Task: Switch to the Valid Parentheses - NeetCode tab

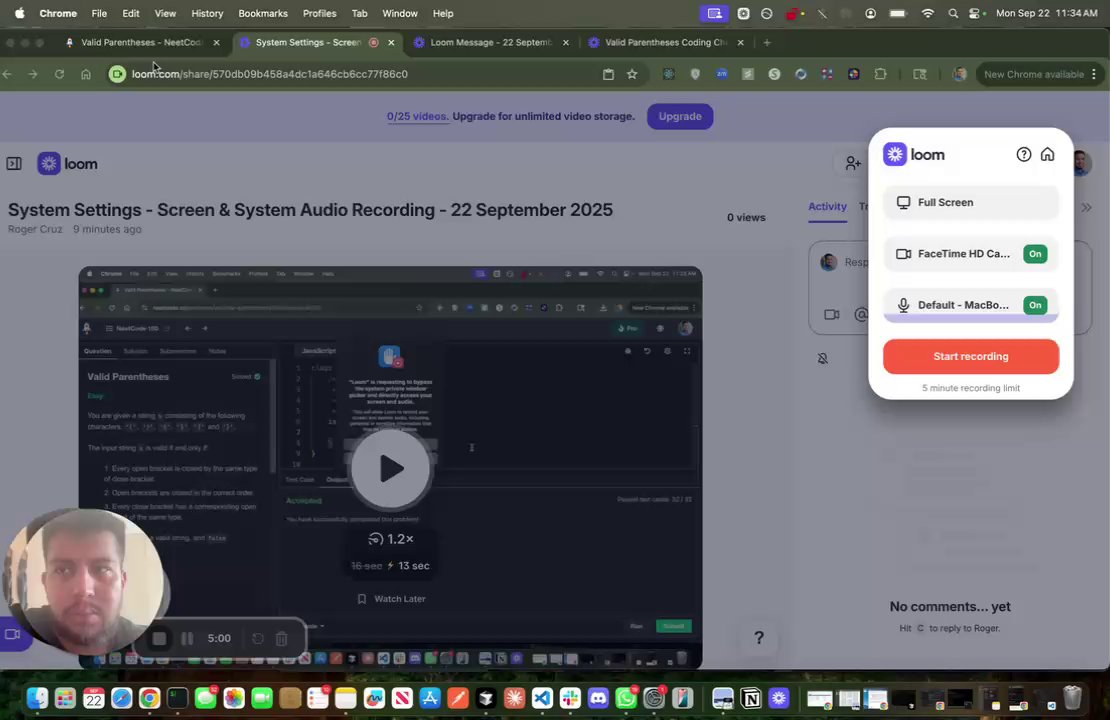Action: click(142, 42)
